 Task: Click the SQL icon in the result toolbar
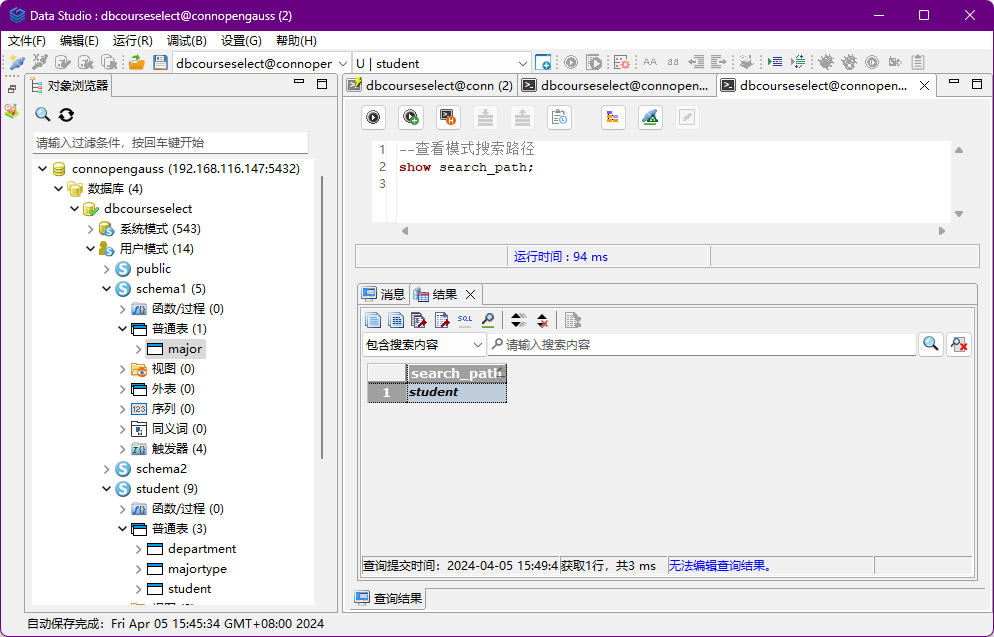(x=465, y=321)
